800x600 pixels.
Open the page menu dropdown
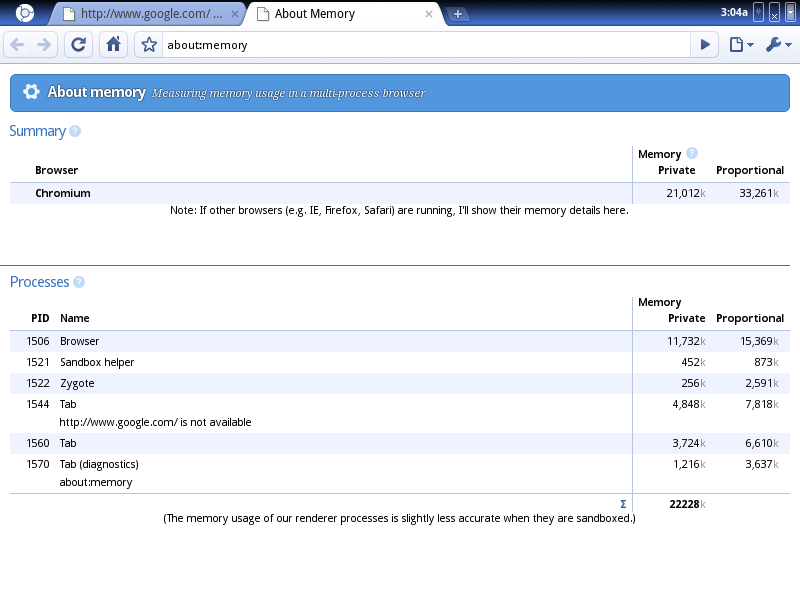[x=740, y=45]
